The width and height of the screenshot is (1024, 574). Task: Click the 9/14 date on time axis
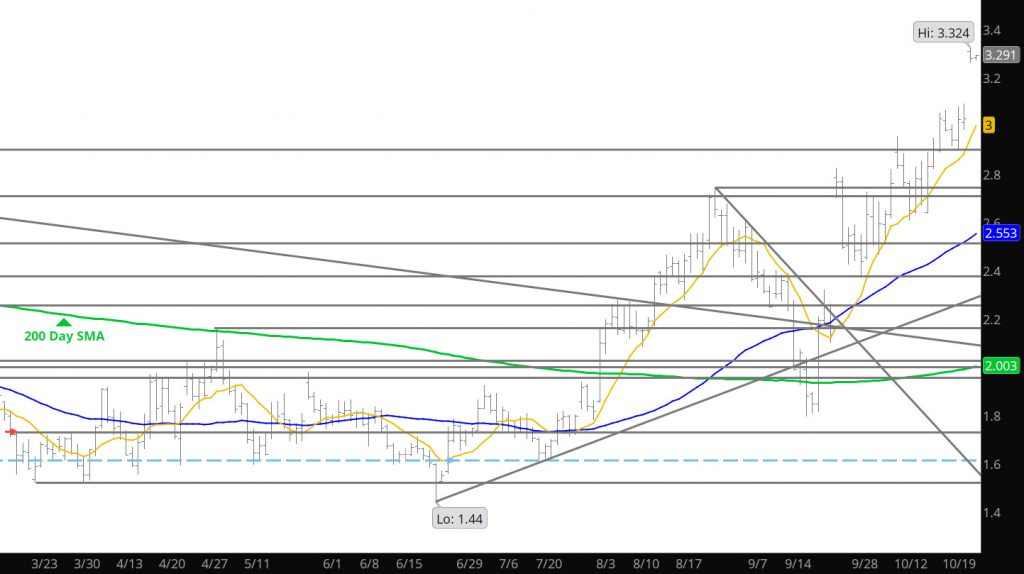pos(797,564)
